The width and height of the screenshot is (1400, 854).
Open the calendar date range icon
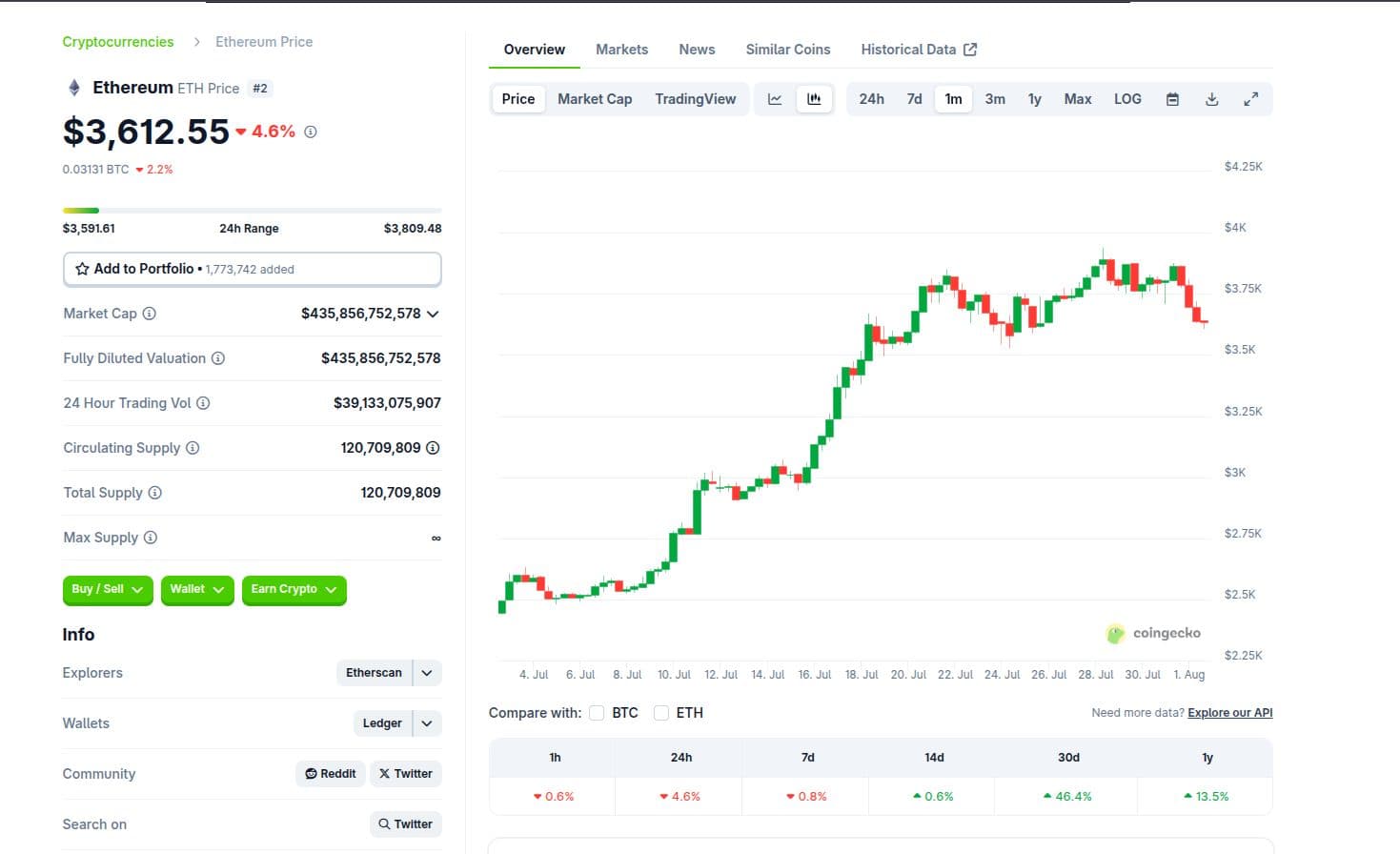pyautogui.click(x=1172, y=98)
